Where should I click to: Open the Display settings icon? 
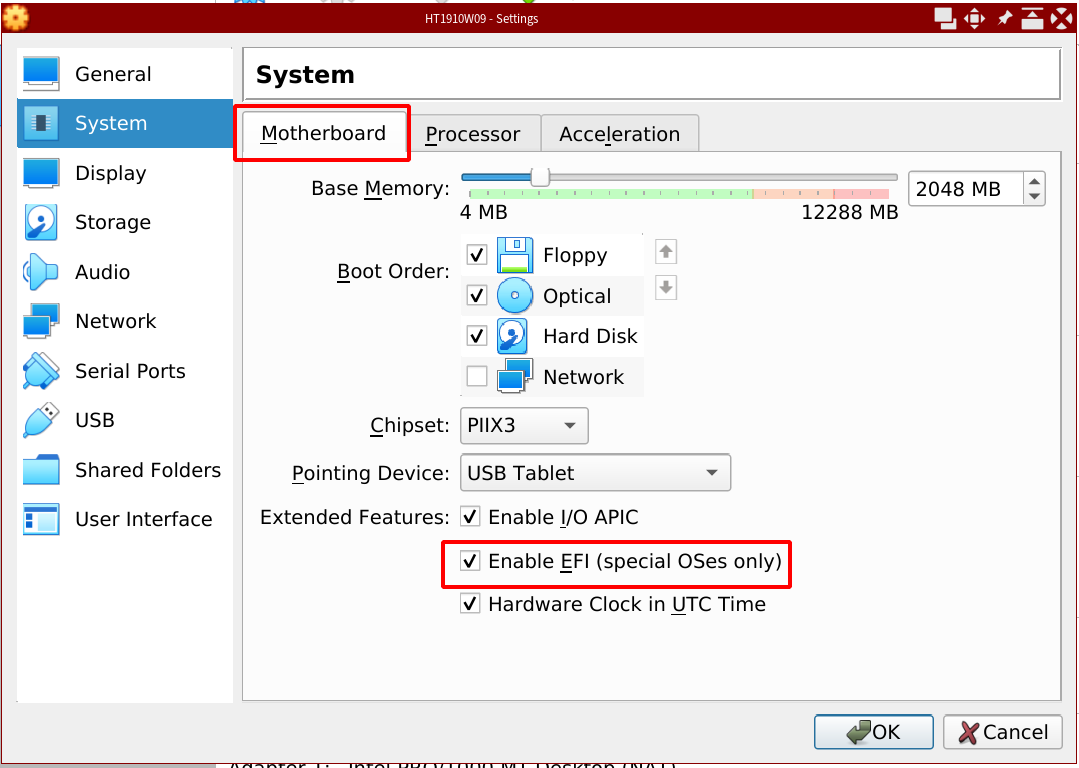41,173
